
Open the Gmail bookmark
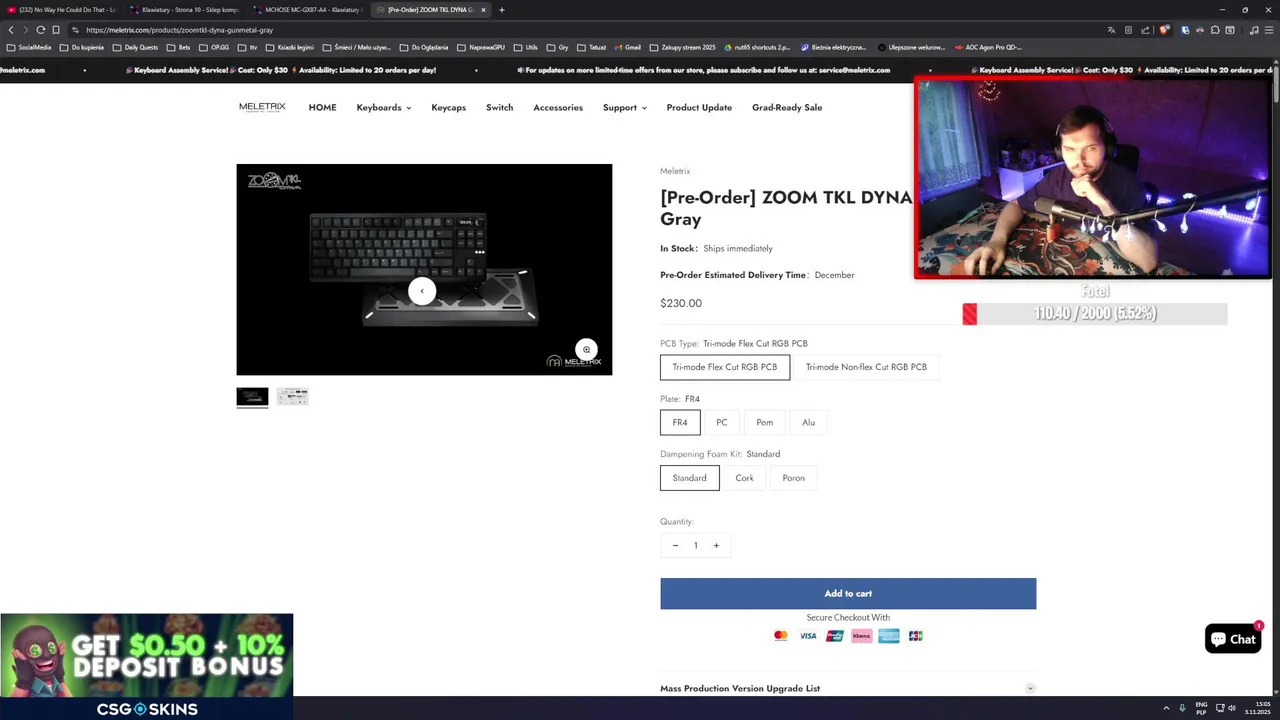click(x=627, y=47)
